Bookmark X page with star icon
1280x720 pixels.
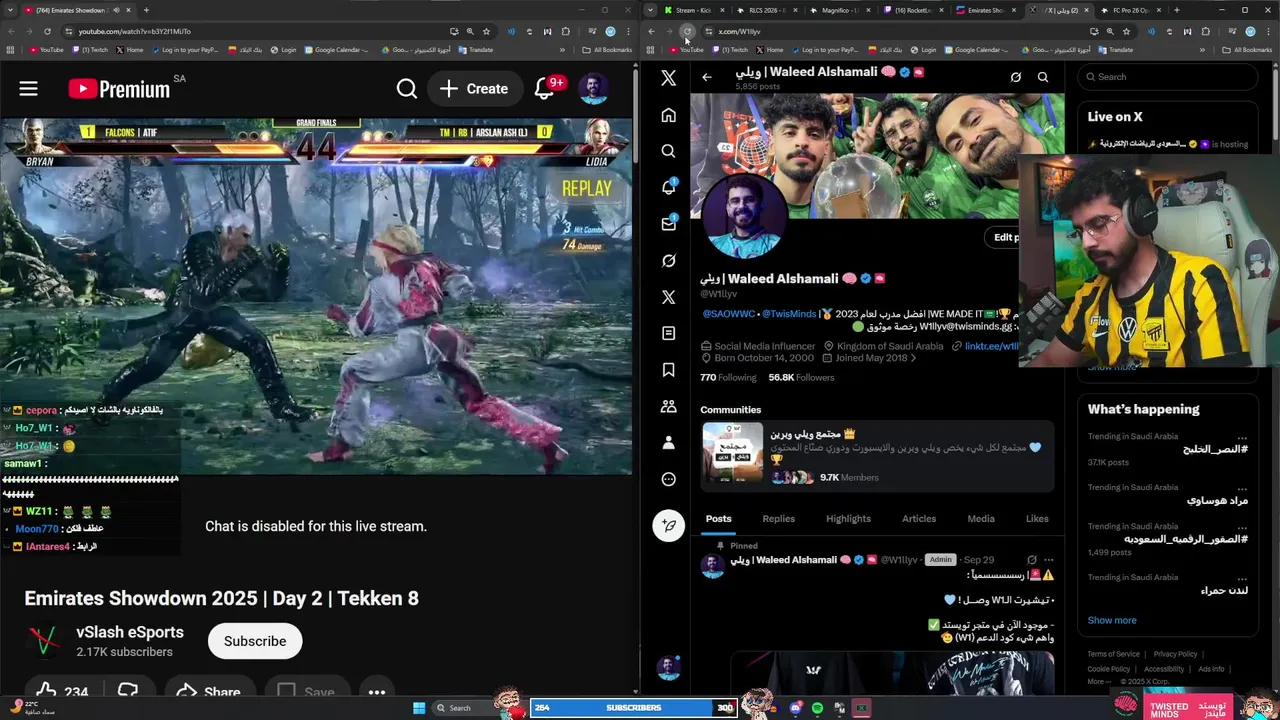click(1126, 31)
